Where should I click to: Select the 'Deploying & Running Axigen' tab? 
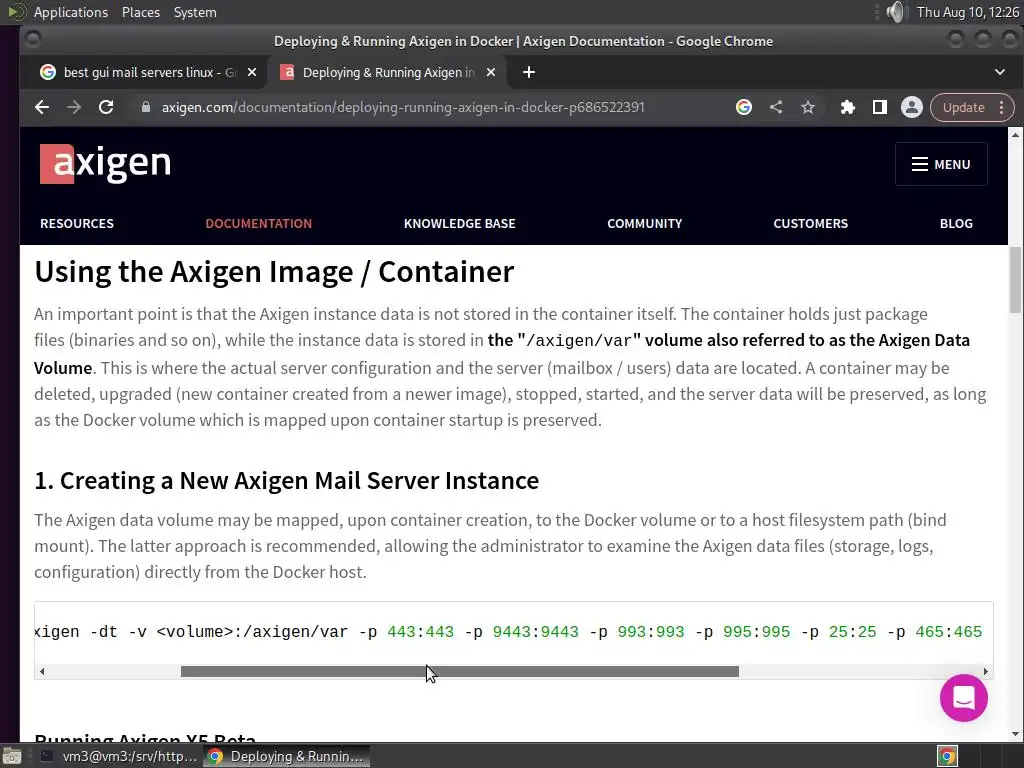389,72
